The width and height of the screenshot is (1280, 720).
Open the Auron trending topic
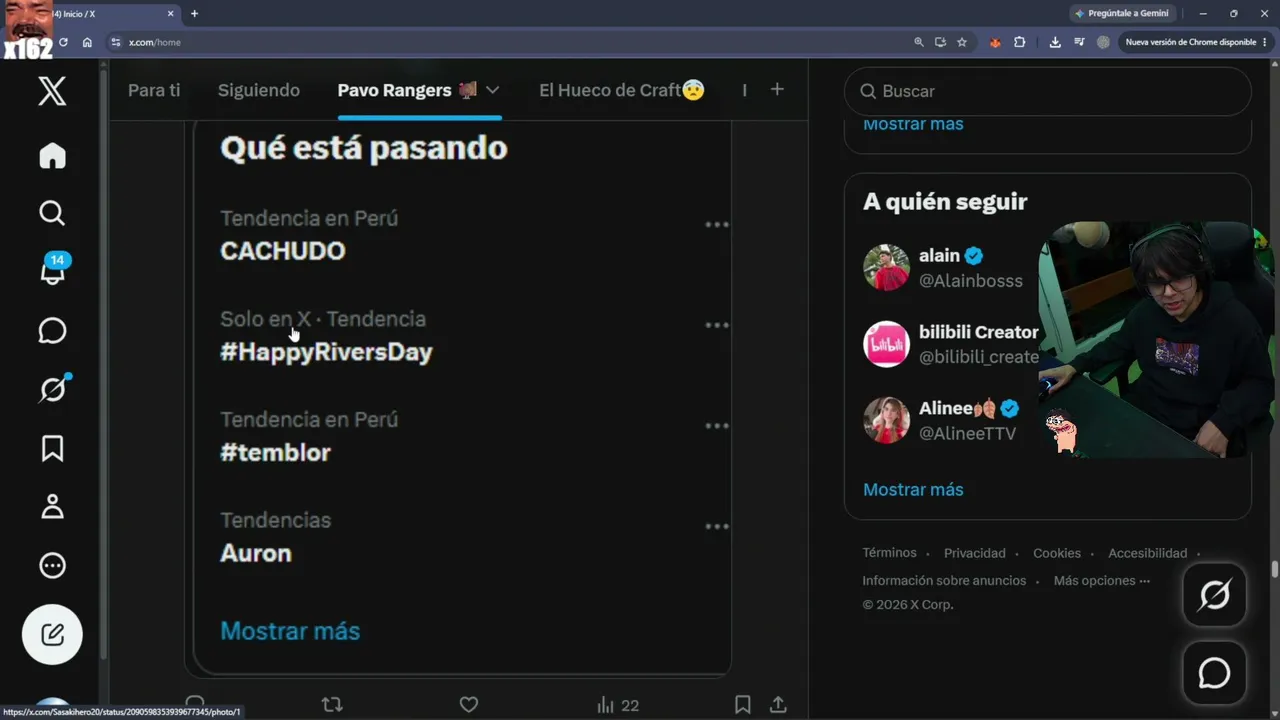pyautogui.click(x=256, y=554)
